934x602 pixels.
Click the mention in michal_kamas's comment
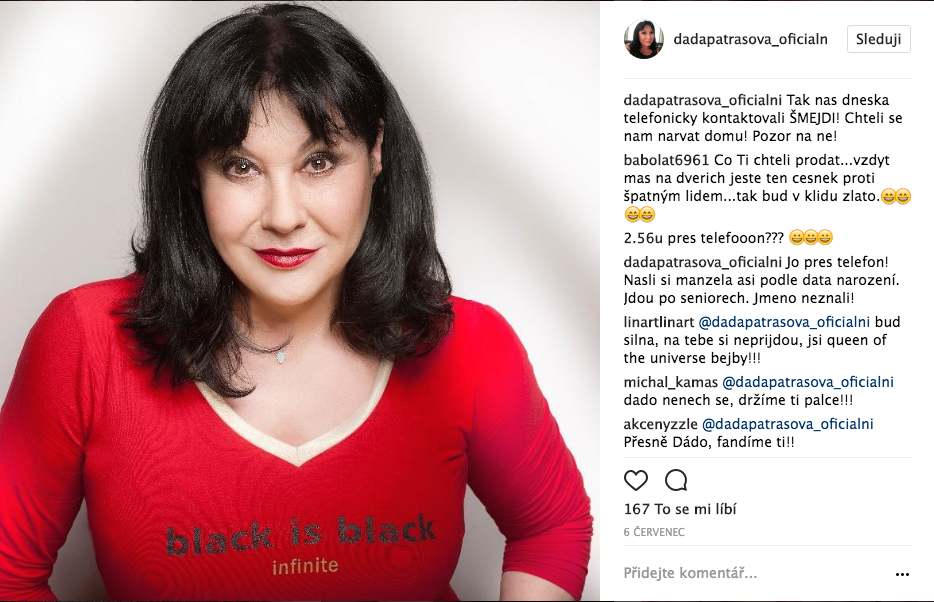tap(808, 382)
